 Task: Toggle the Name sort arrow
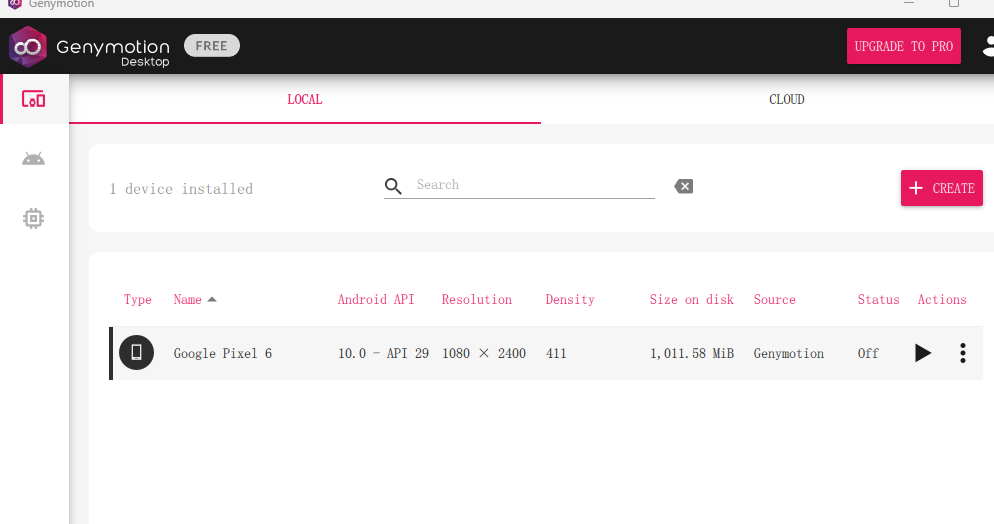click(x=212, y=300)
